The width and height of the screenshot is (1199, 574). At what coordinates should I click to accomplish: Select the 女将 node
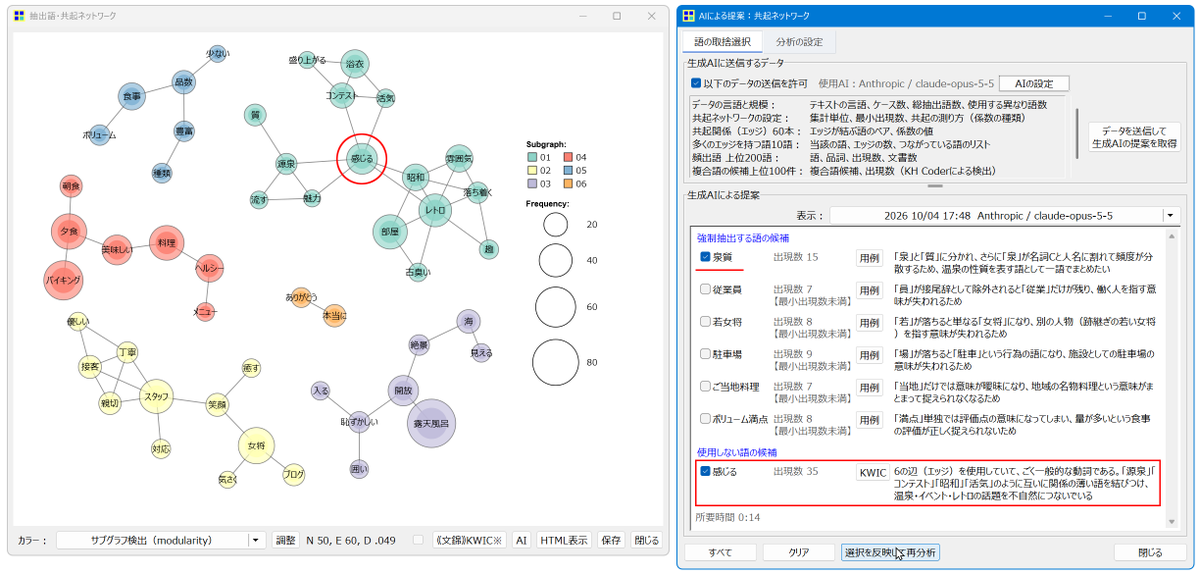click(256, 446)
